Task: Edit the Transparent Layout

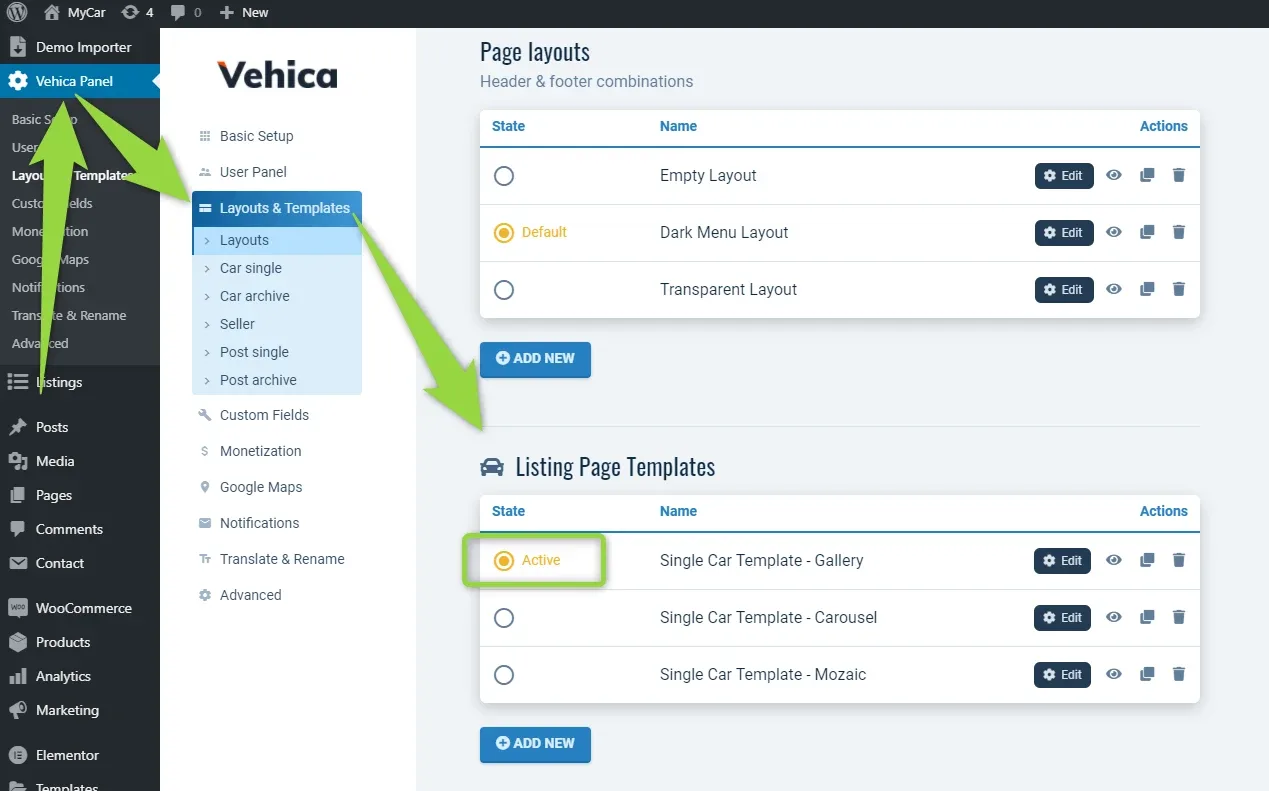Action: pyautogui.click(x=1064, y=290)
